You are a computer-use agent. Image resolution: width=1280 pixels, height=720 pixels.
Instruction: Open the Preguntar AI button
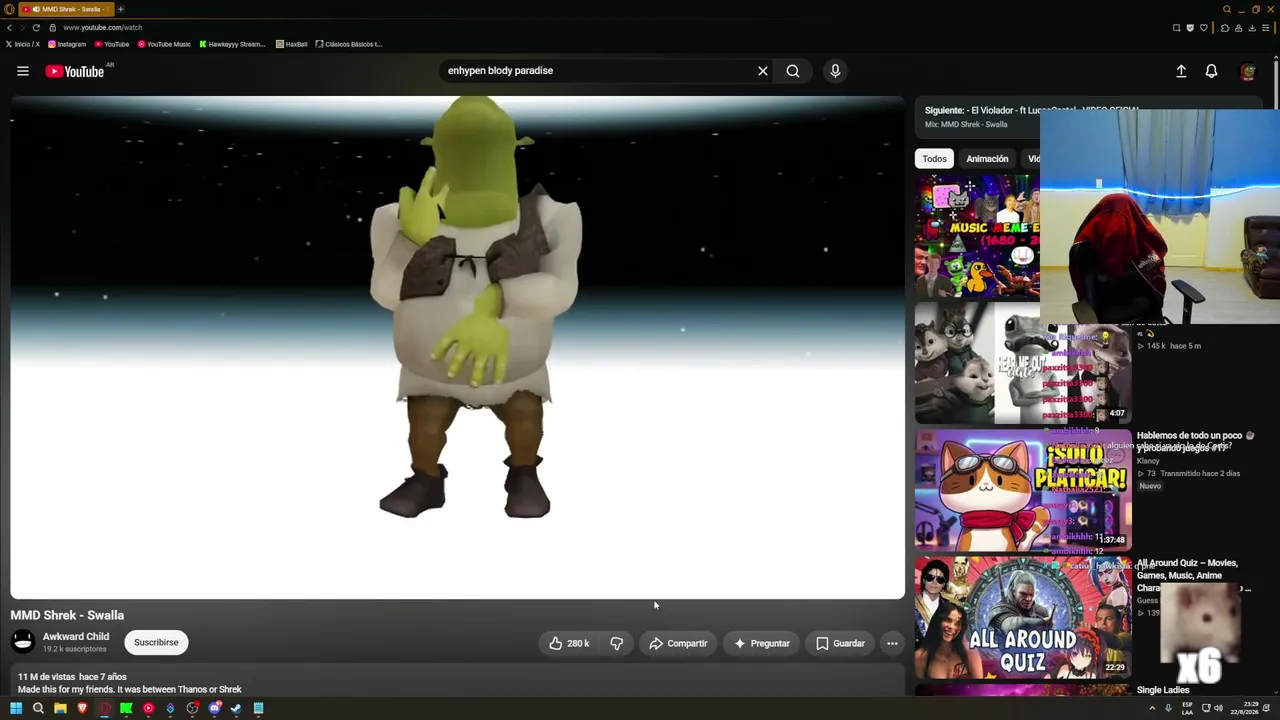point(762,643)
